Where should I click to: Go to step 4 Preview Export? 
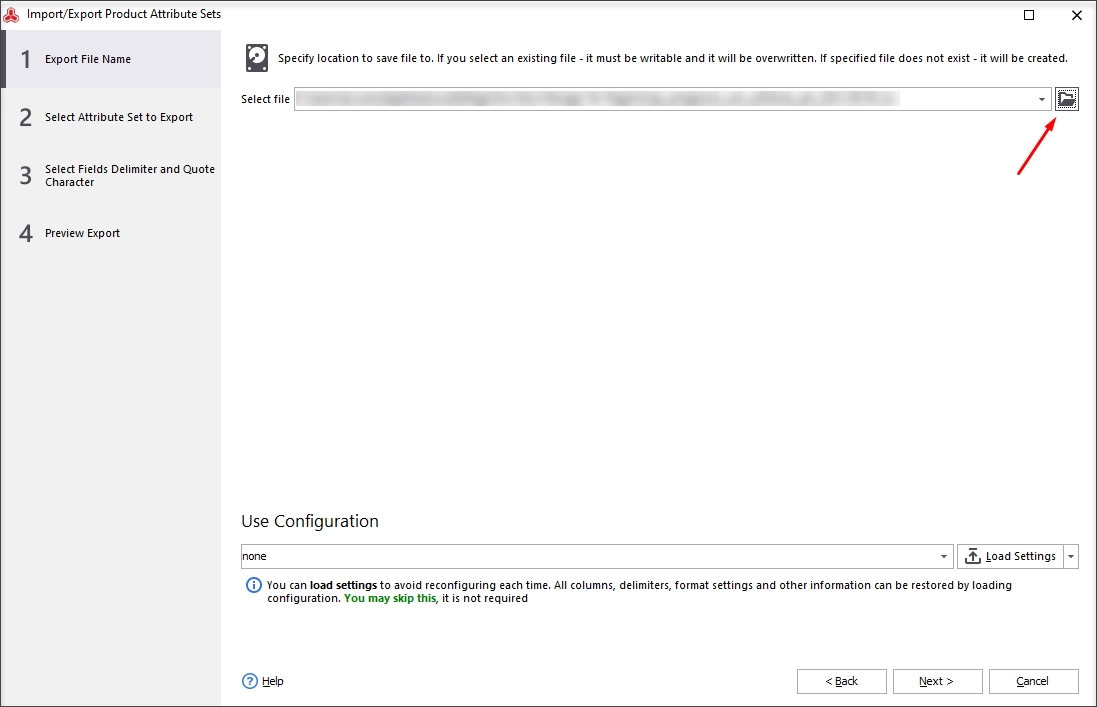[111, 234]
